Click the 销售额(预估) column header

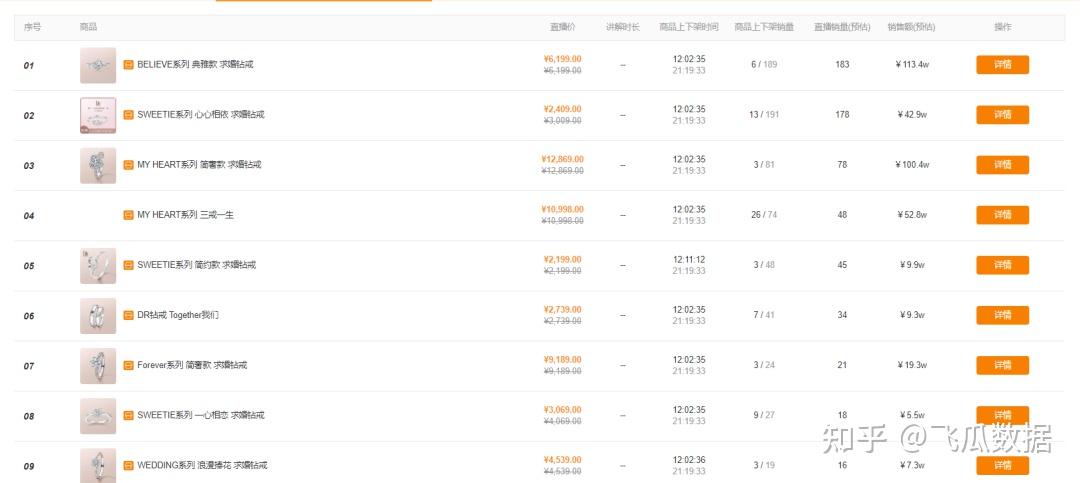(x=911, y=27)
